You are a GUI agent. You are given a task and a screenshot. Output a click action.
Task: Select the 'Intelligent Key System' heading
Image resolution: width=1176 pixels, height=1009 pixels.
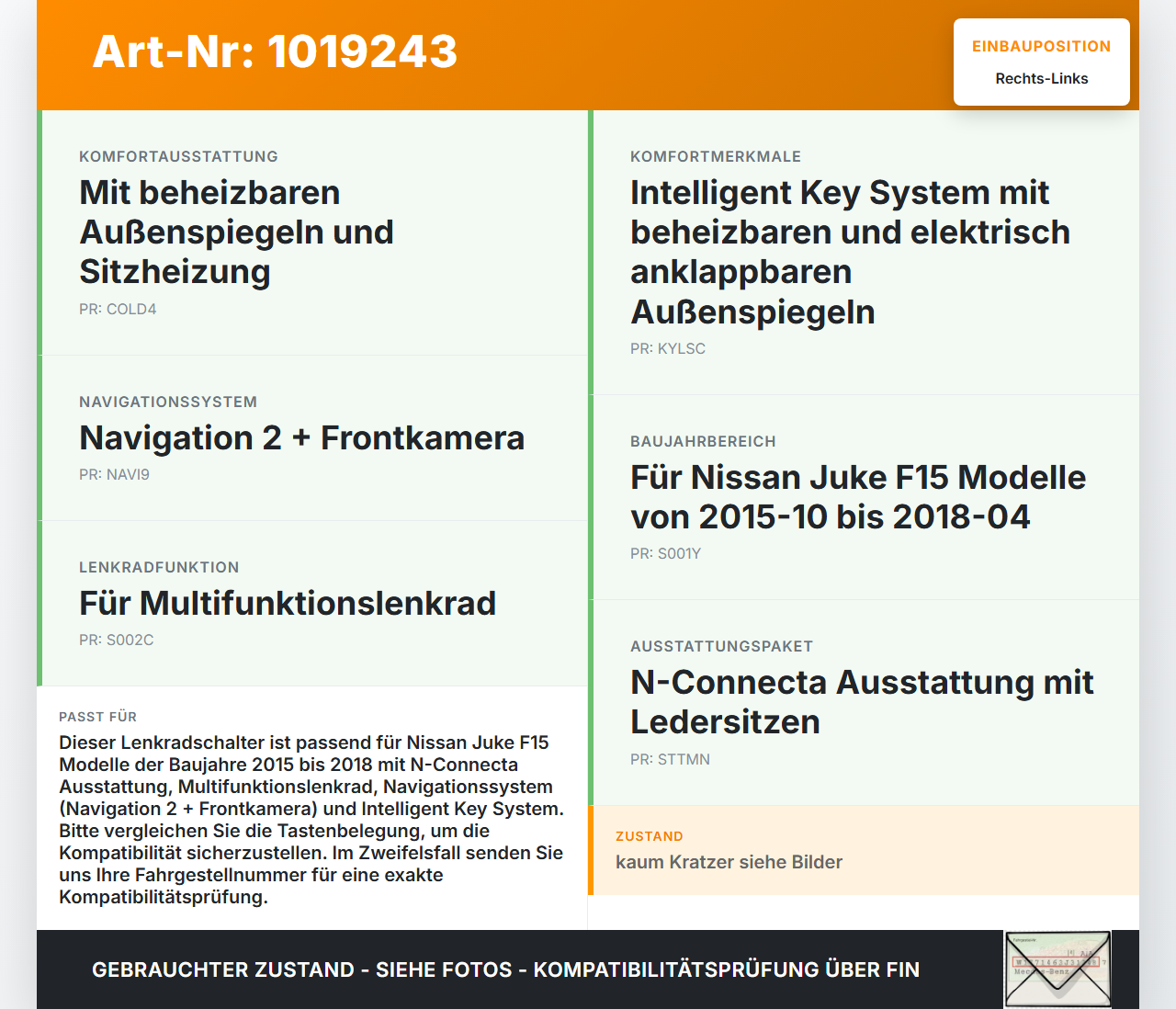tap(850, 252)
